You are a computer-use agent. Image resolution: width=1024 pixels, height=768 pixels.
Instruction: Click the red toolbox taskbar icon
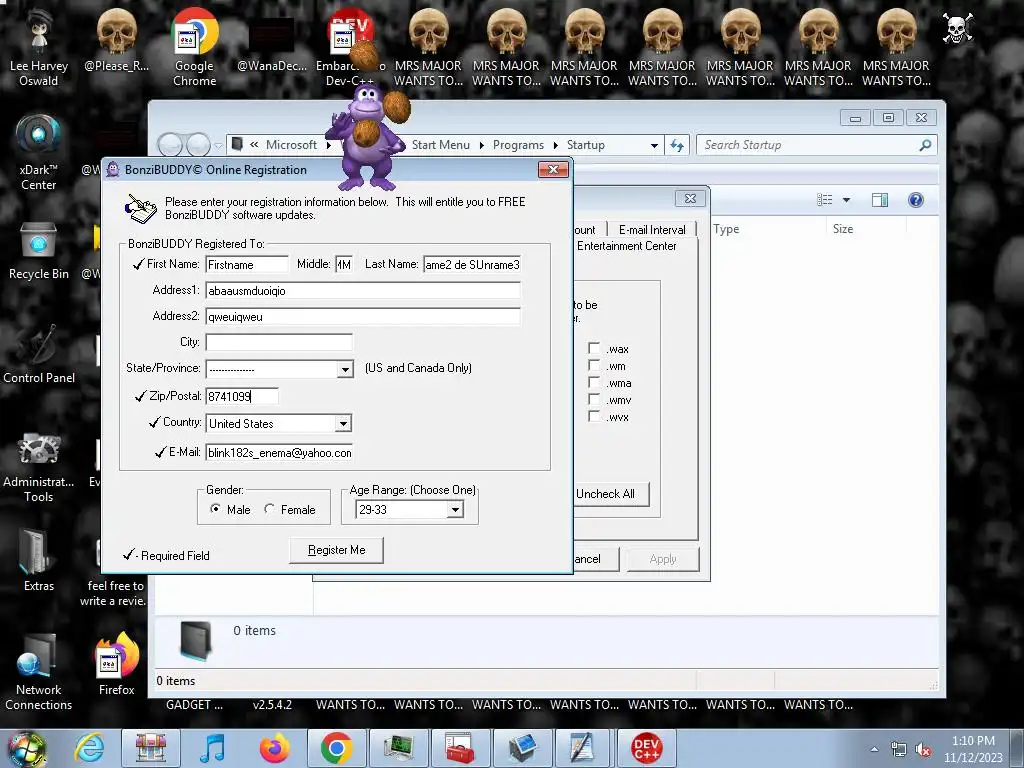(x=460, y=748)
